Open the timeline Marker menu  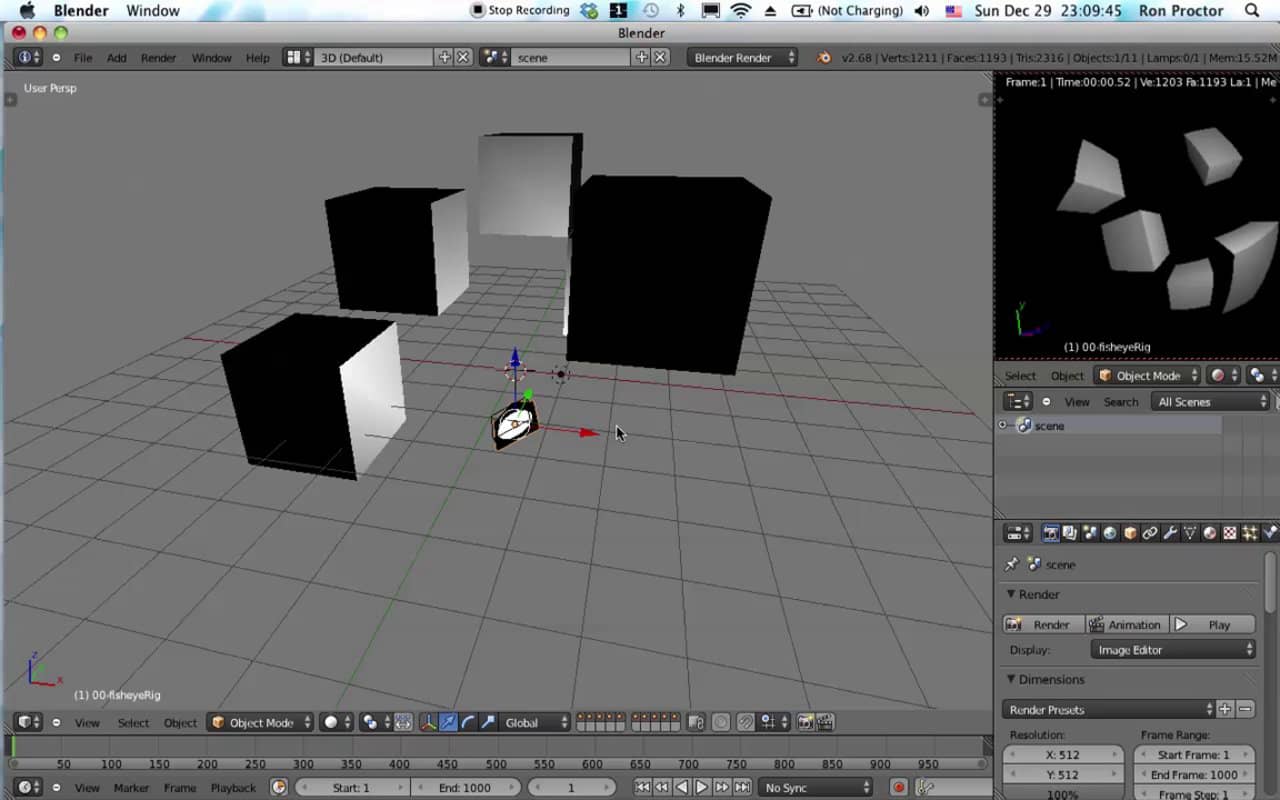(x=131, y=787)
